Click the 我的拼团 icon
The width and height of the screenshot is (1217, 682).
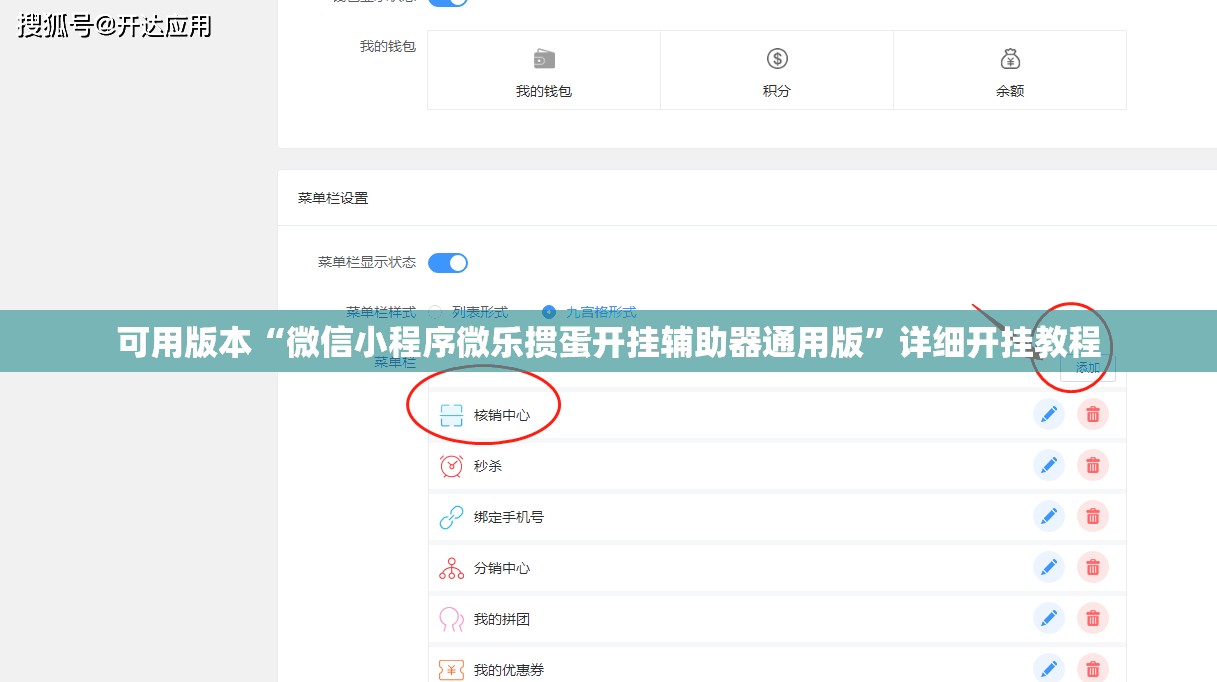click(x=452, y=619)
